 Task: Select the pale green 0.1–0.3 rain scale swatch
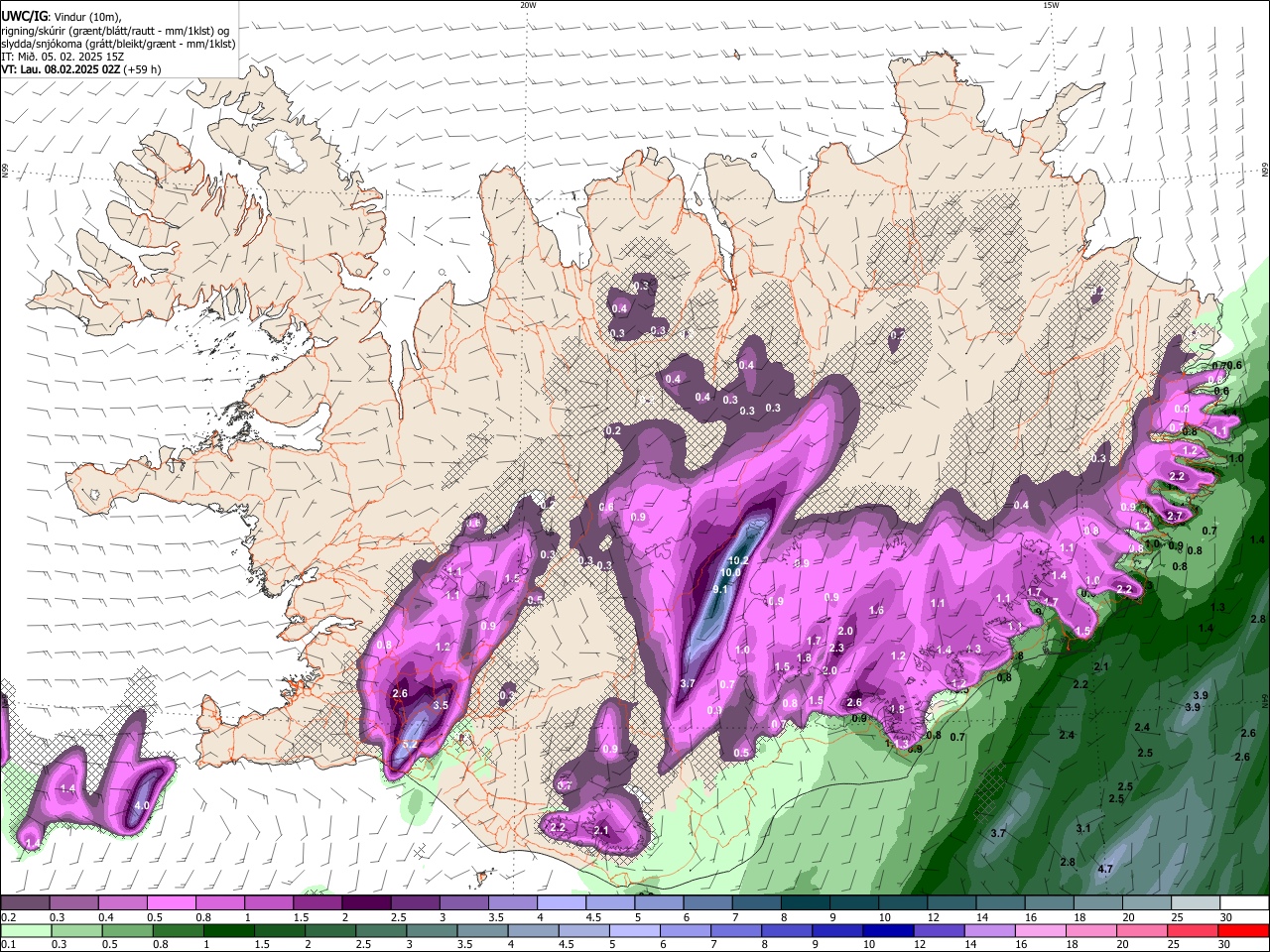25,931
